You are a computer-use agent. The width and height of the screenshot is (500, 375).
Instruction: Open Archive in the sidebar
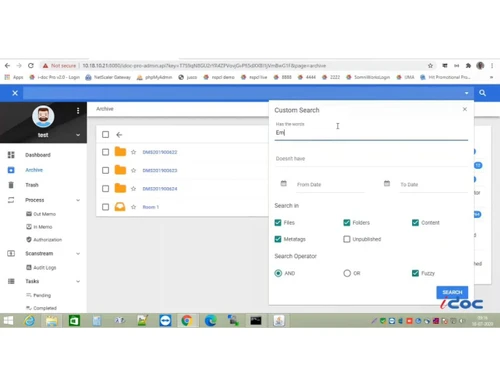[34, 170]
